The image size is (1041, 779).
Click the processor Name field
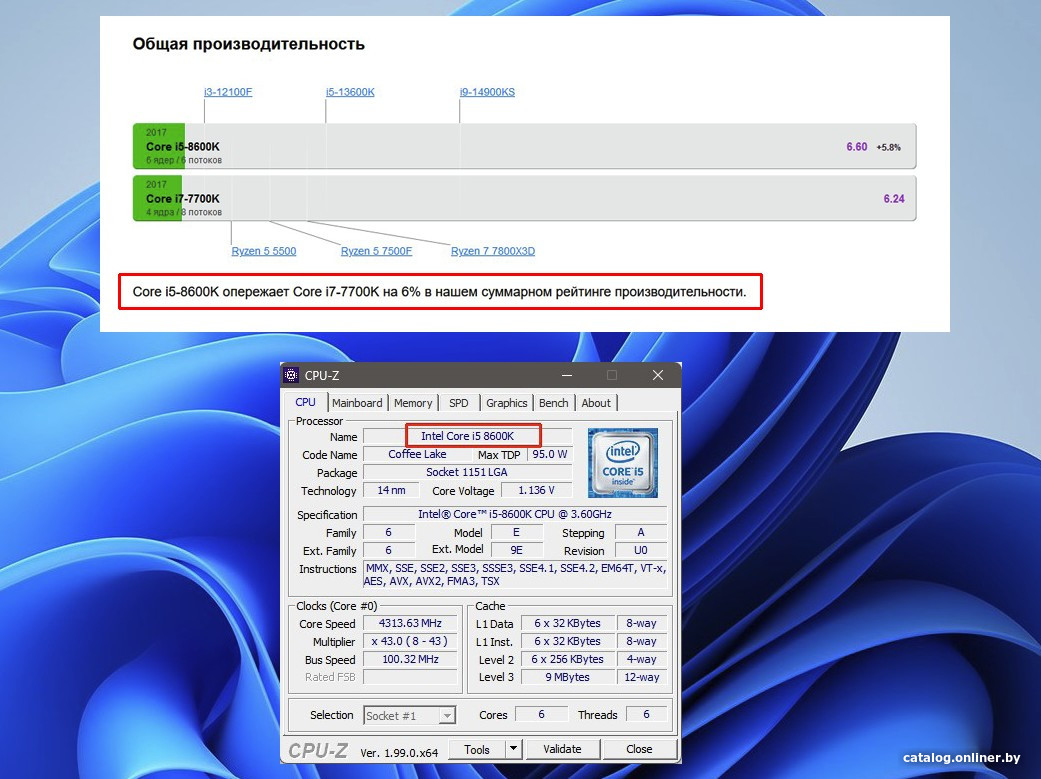(x=467, y=436)
